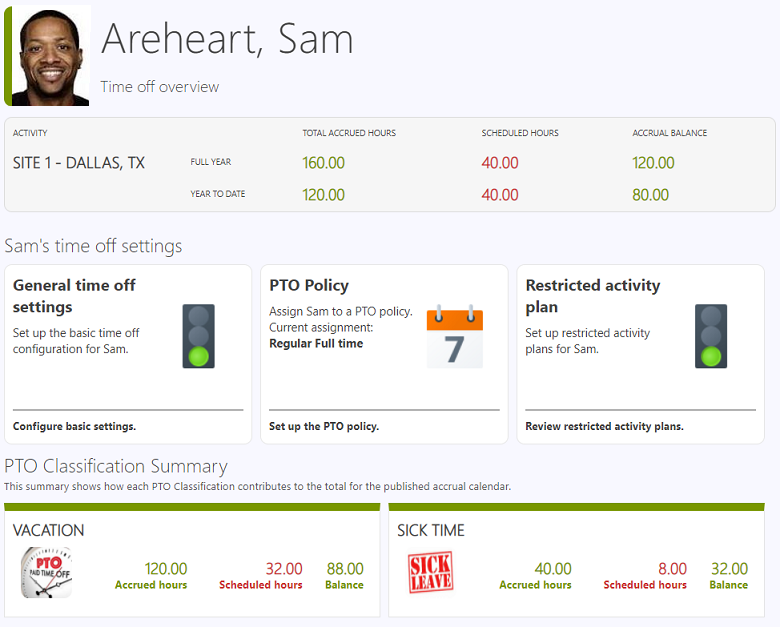Open the Configure basic settings link
780x627 pixels.
click(75, 426)
